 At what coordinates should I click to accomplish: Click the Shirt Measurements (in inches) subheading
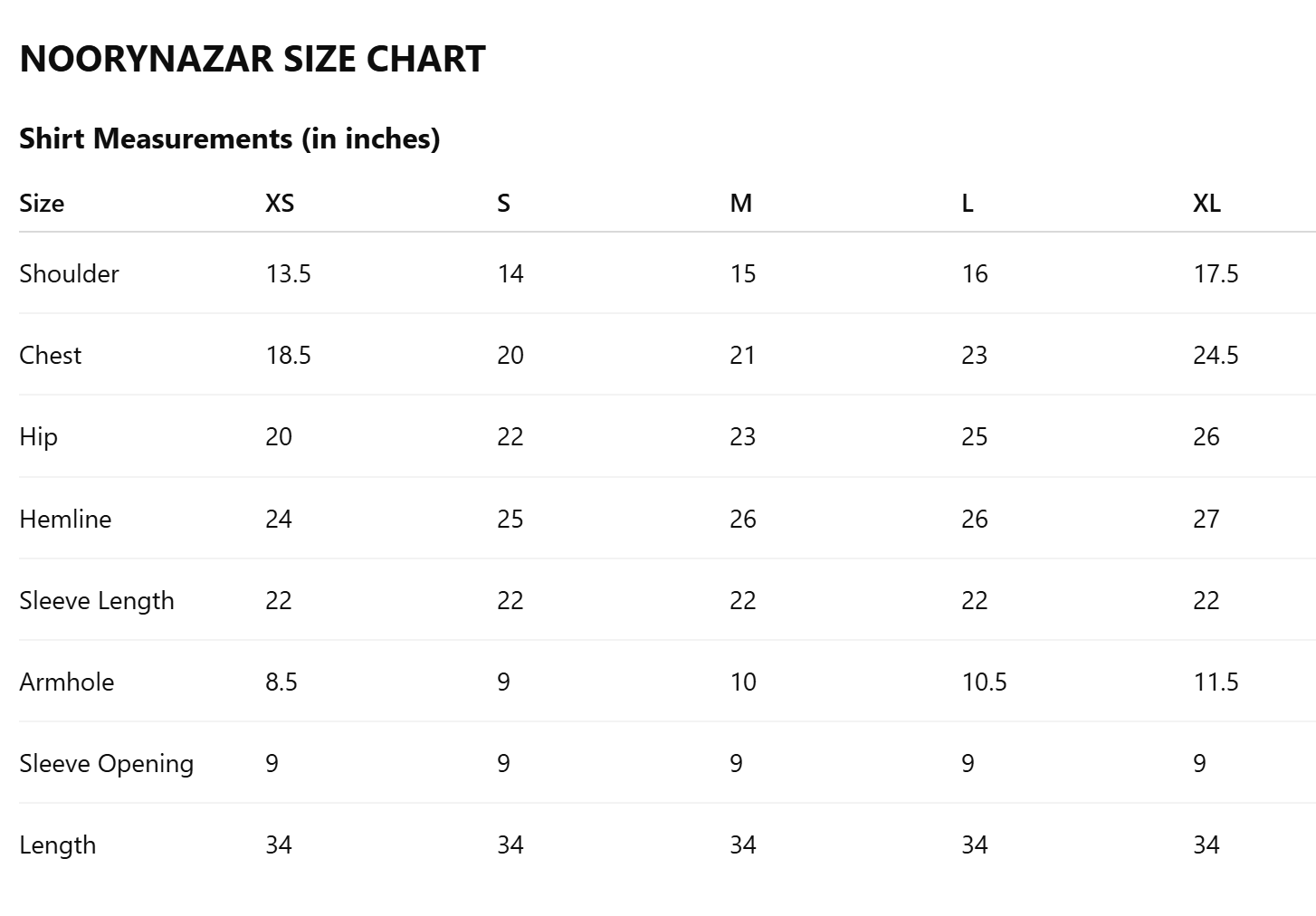click(x=229, y=138)
